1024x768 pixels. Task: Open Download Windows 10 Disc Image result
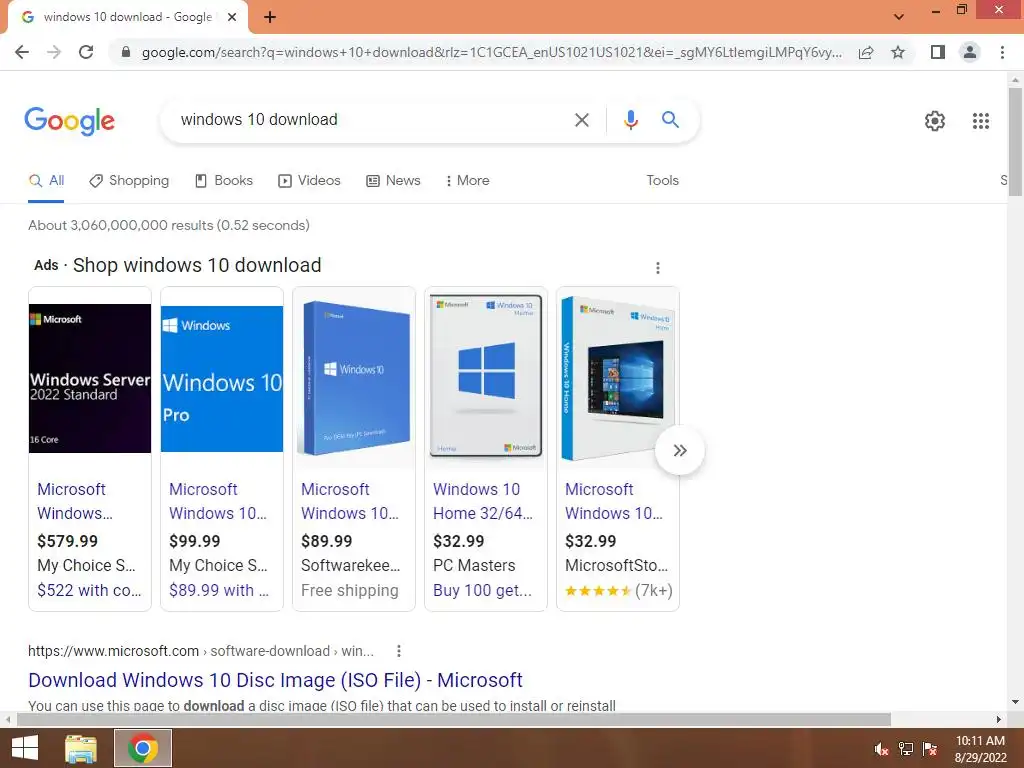(x=275, y=680)
